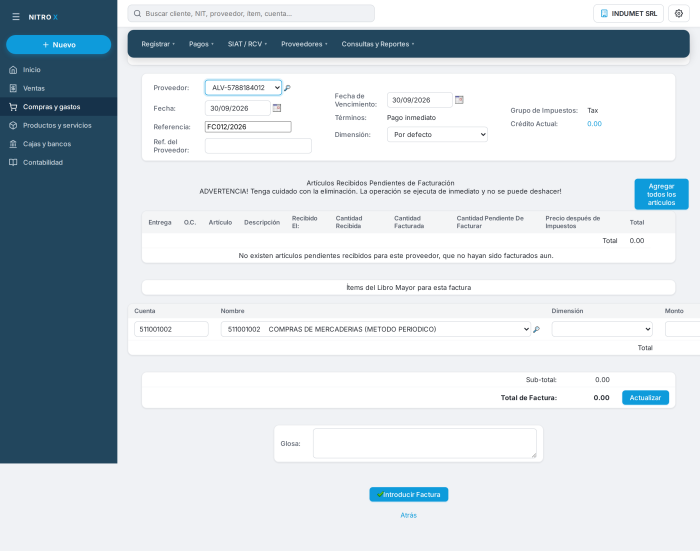Toggle the hamburger menu icon
This screenshot has height=551, width=700.
16,17
